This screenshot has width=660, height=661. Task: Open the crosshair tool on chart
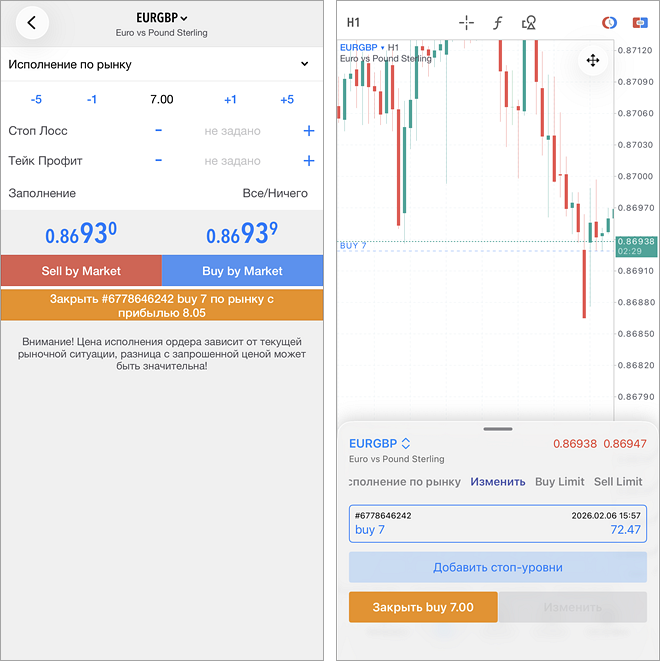(466, 23)
